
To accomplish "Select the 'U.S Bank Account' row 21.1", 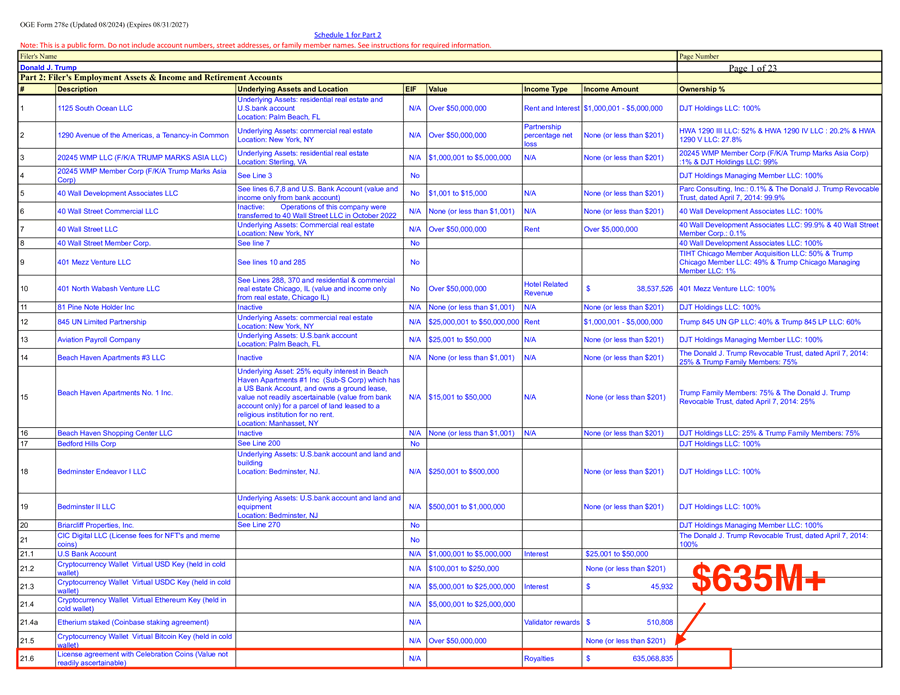I will pos(87,554).
